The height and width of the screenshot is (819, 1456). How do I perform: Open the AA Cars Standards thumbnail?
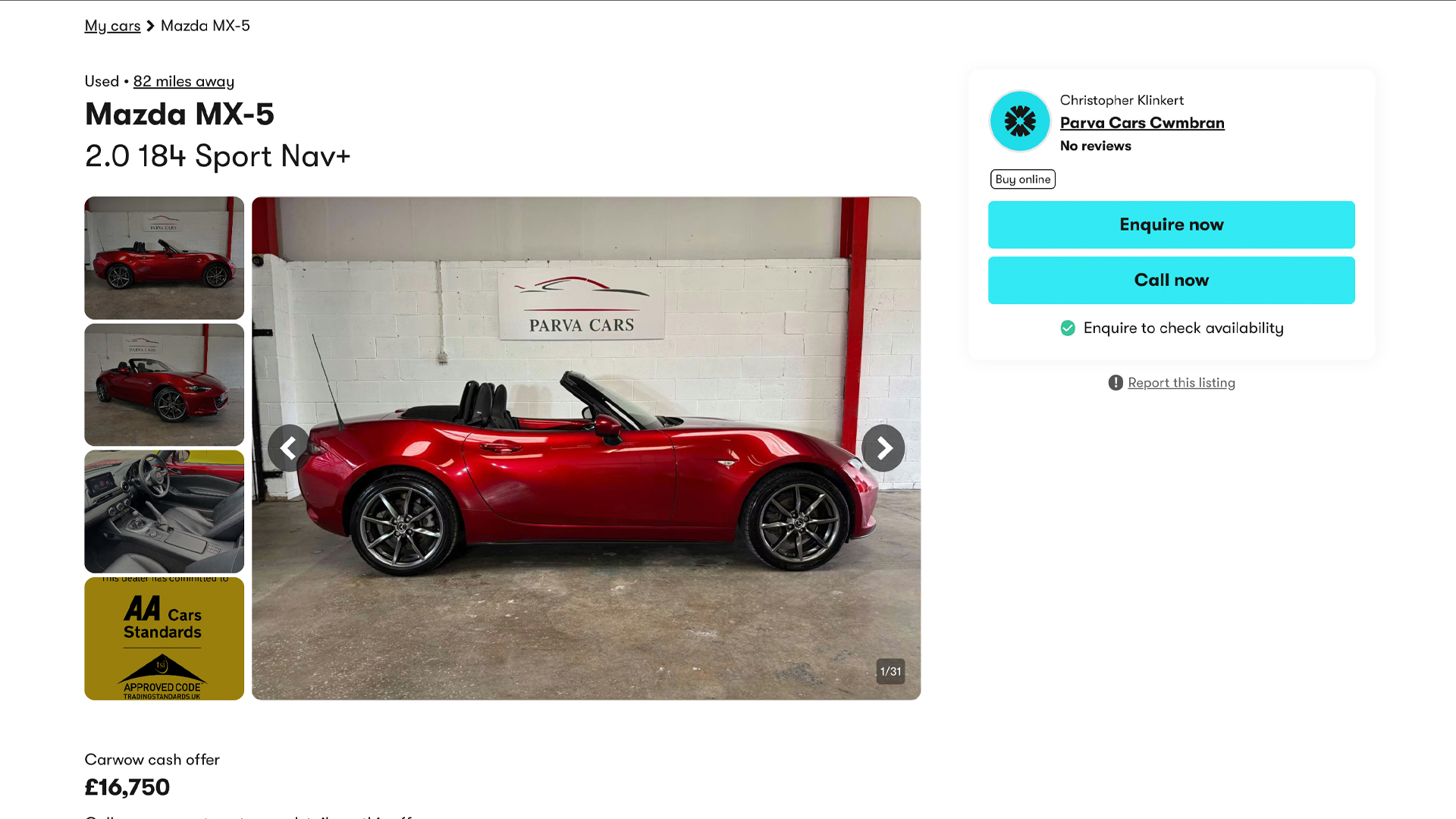[165, 639]
